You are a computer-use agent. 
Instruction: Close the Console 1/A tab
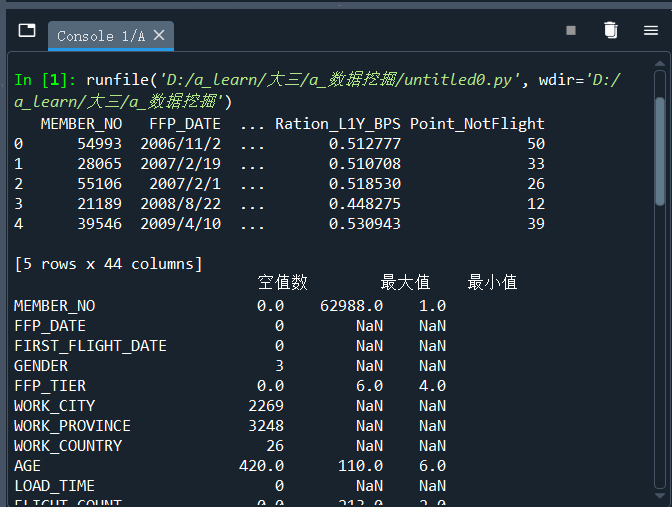click(x=159, y=35)
